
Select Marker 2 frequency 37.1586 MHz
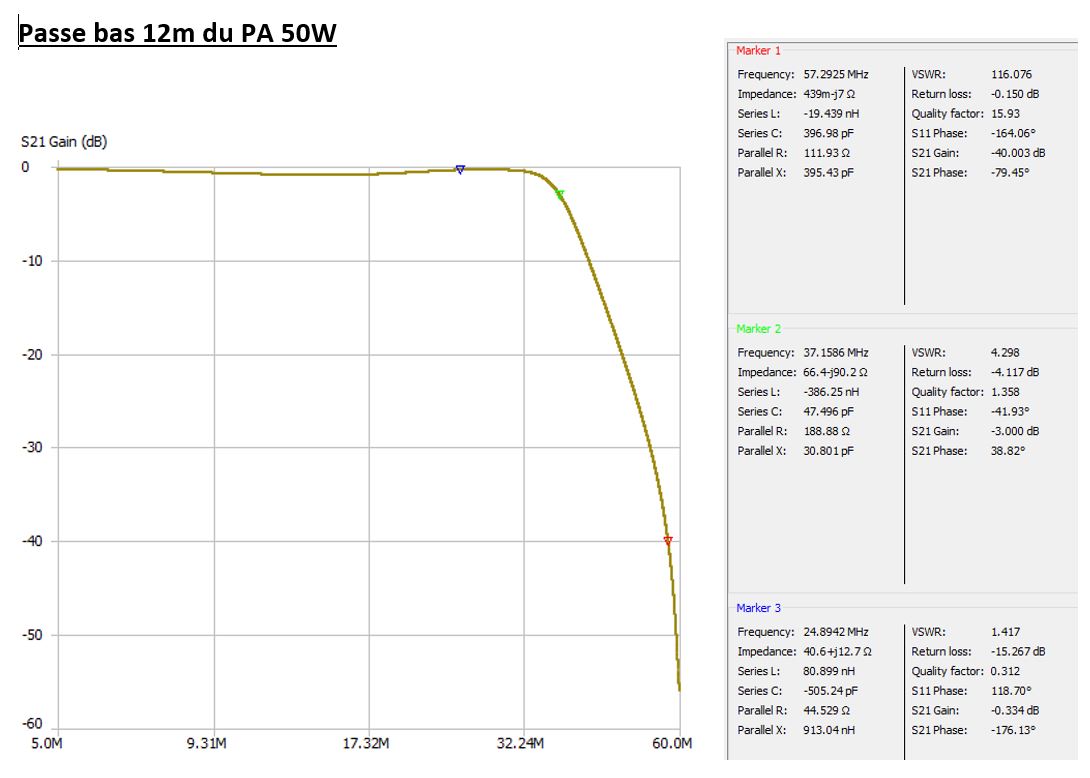836,352
